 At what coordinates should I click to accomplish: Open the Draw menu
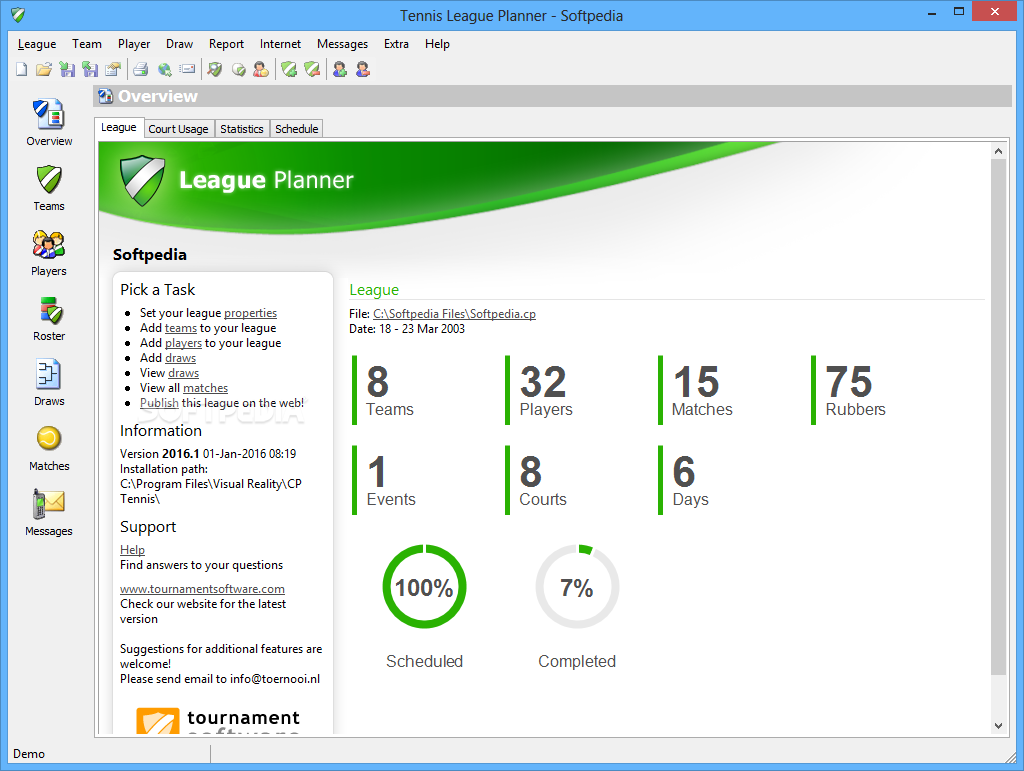[179, 44]
